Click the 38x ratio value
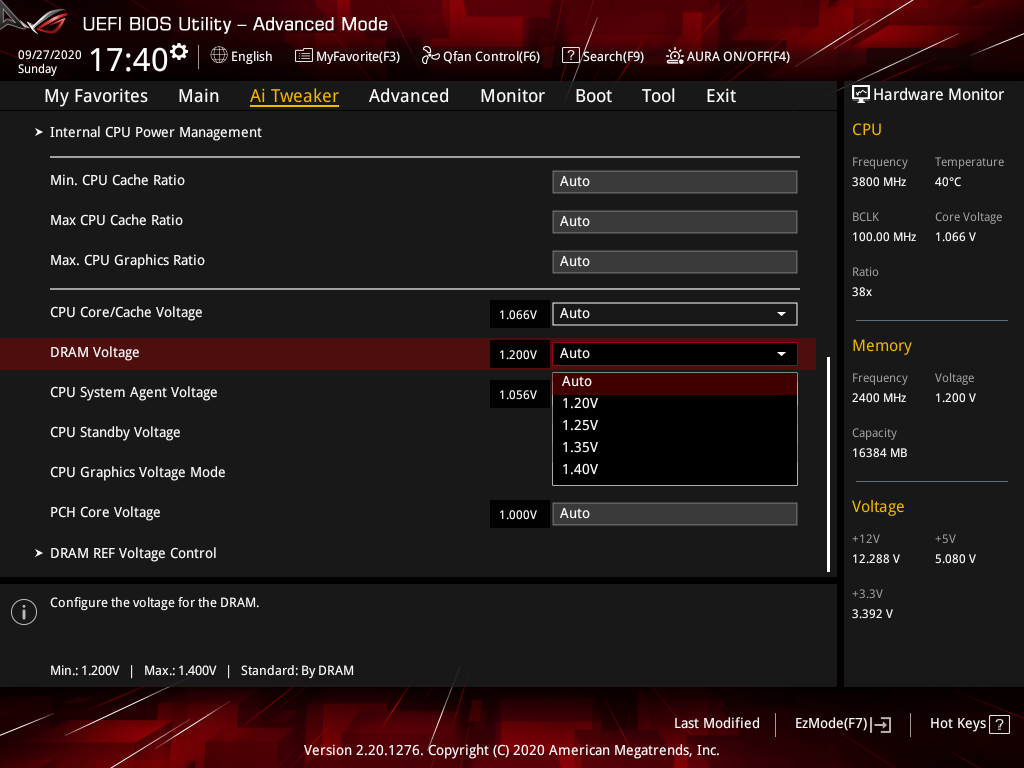Screen dimensions: 1024x768 pyautogui.click(x=862, y=292)
